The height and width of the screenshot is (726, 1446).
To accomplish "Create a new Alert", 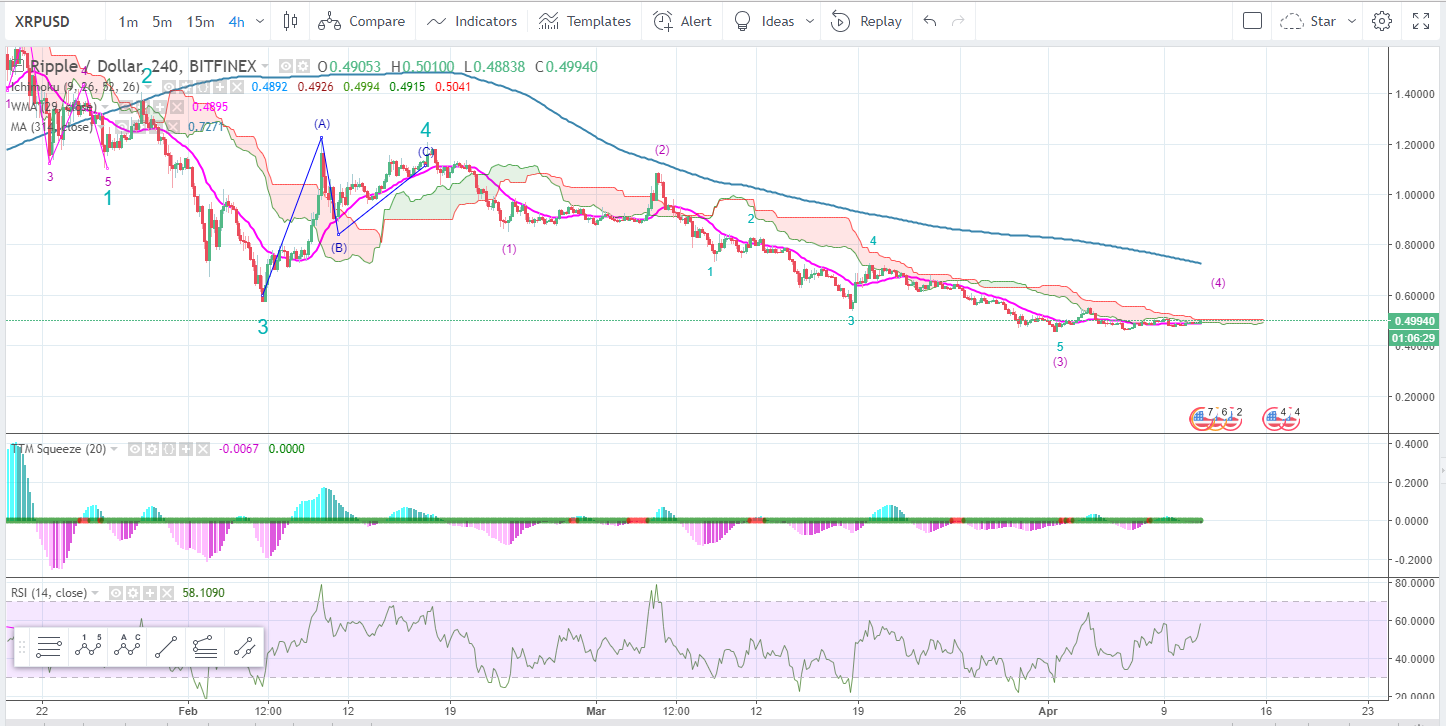I will pyautogui.click(x=682, y=21).
